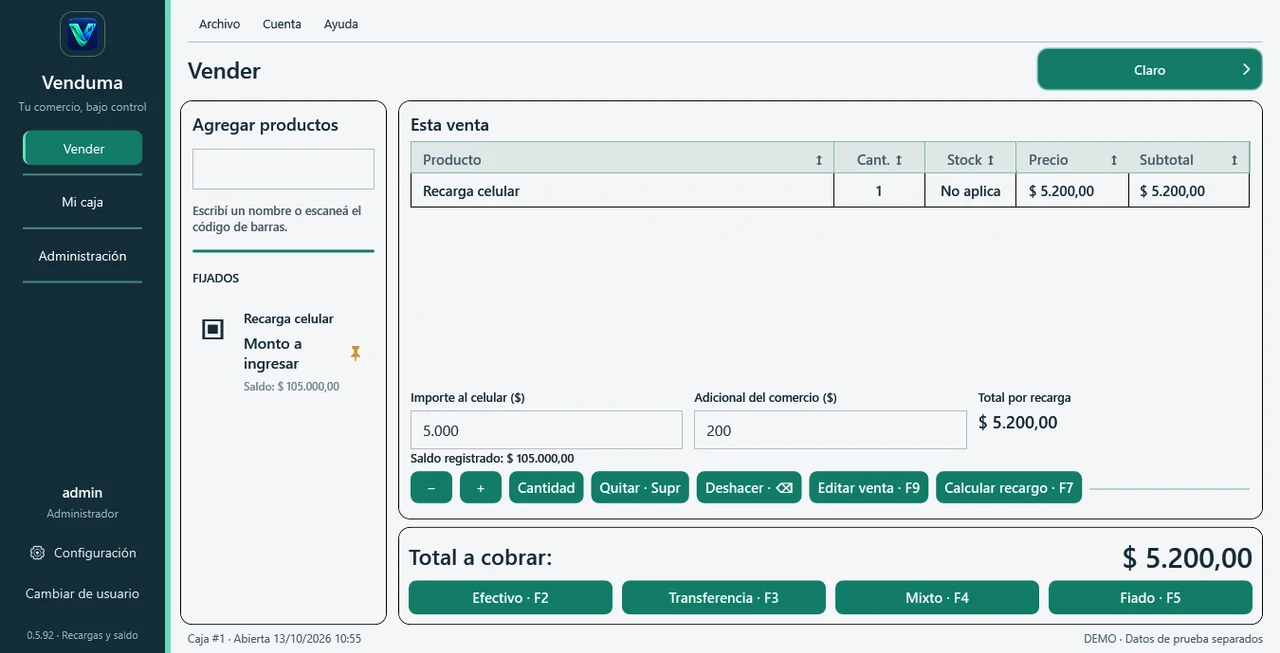Image resolution: width=1280 pixels, height=653 pixels.
Task: Sort the Cant. column using its arrow icon
Action: coord(898,160)
